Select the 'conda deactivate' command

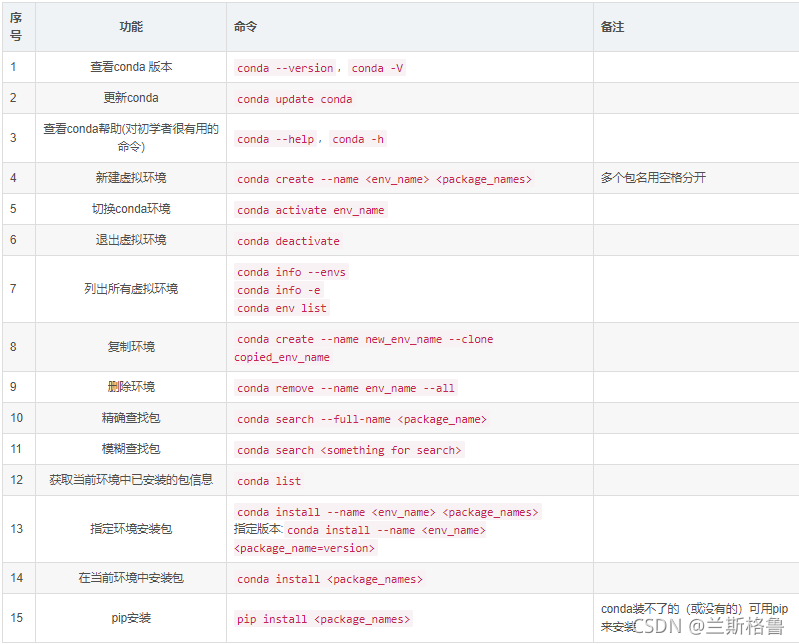[x=288, y=241]
